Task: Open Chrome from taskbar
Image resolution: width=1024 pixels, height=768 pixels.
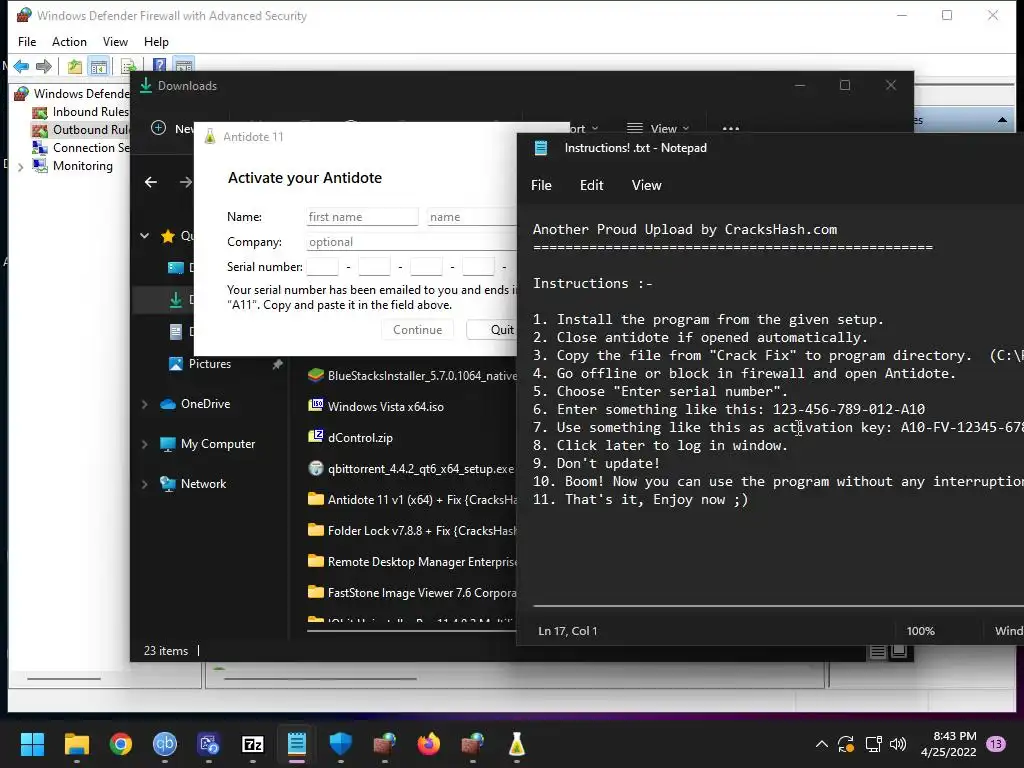Action: (121, 744)
